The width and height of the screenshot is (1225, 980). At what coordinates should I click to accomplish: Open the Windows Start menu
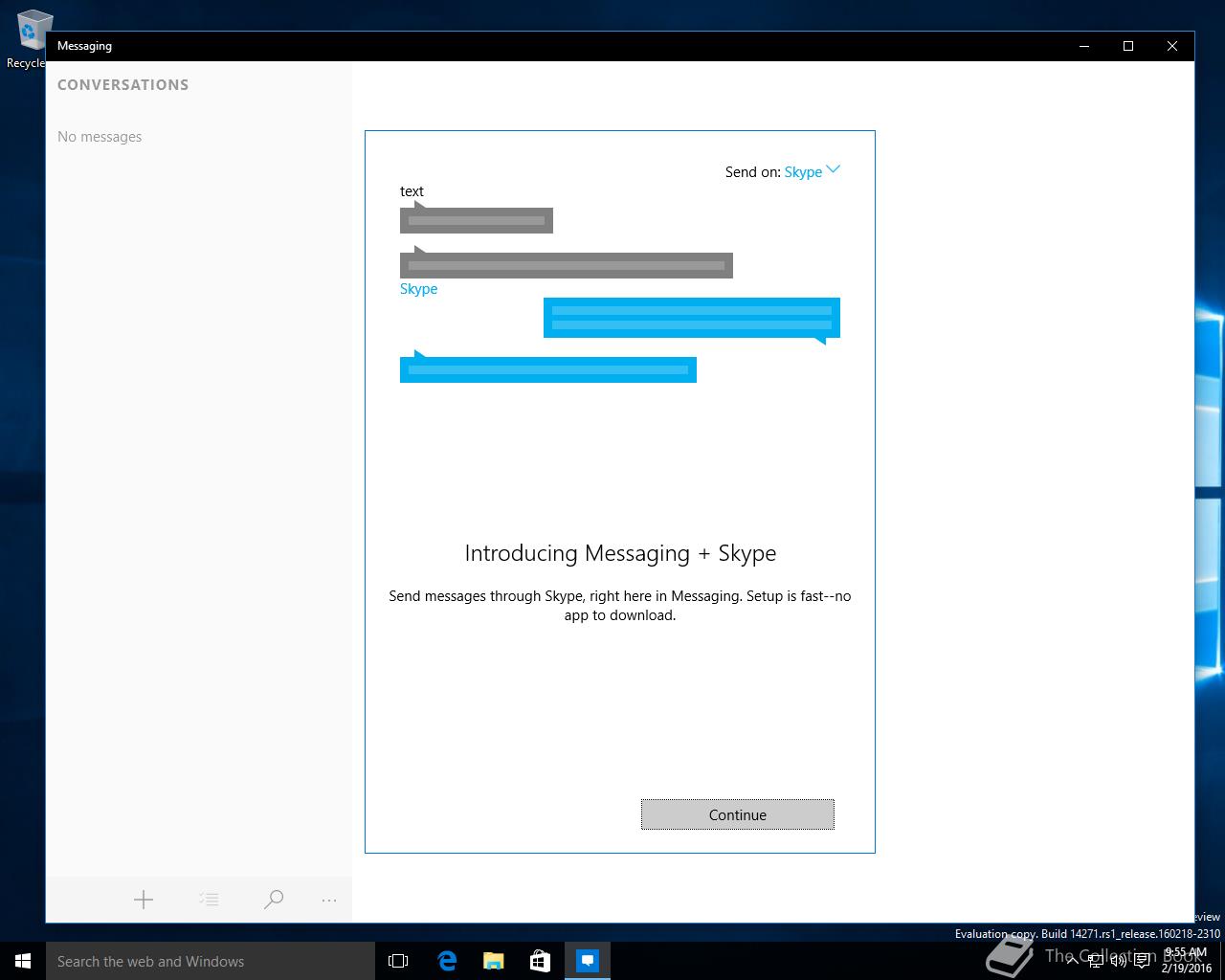click(x=23, y=961)
